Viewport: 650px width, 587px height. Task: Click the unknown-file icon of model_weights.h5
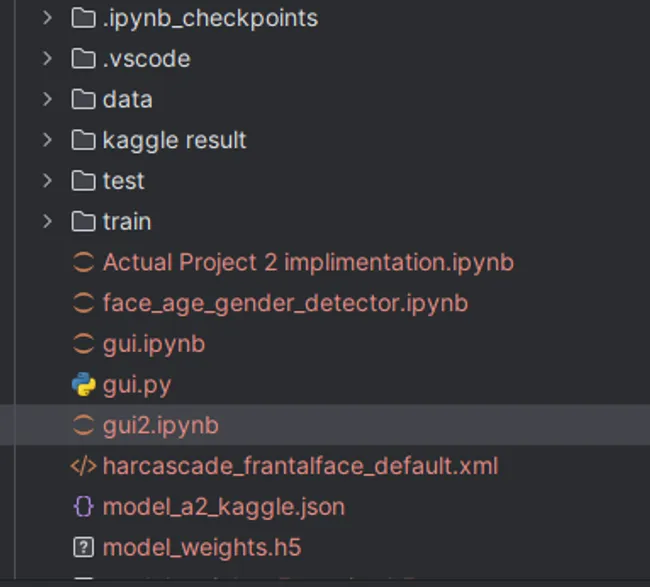point(83,547)
